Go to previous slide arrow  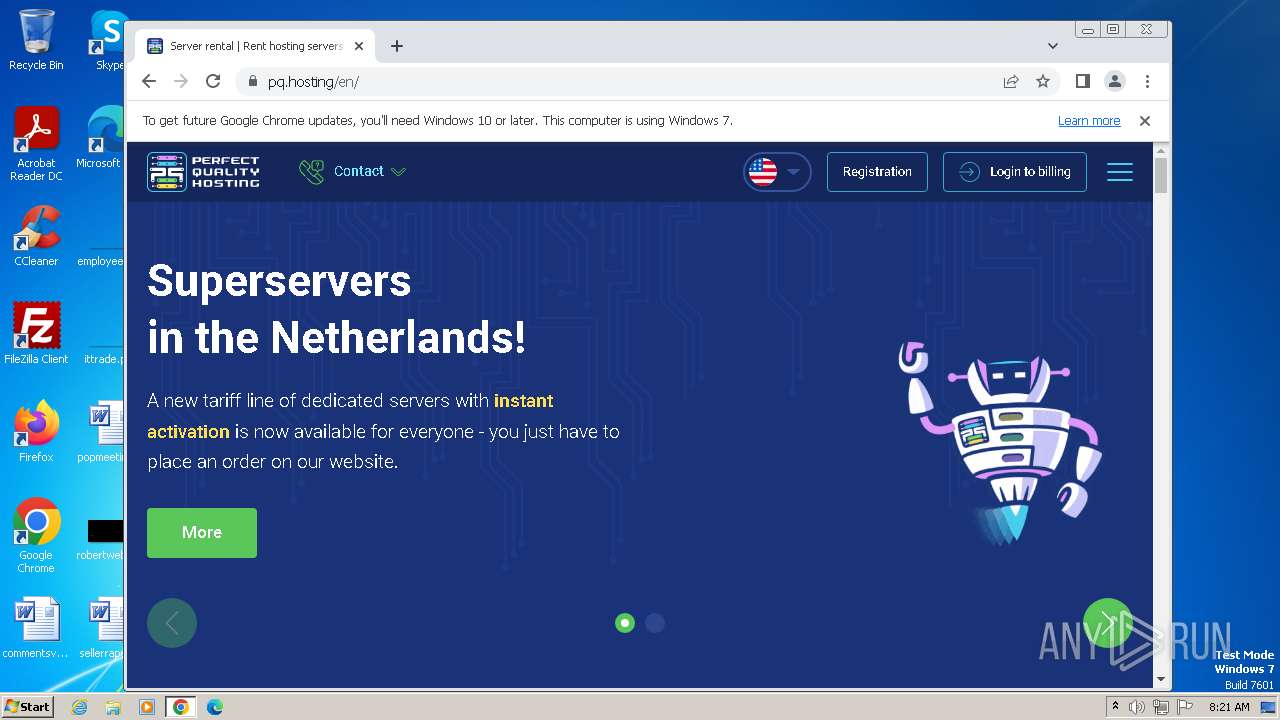(x=172, y=623)
